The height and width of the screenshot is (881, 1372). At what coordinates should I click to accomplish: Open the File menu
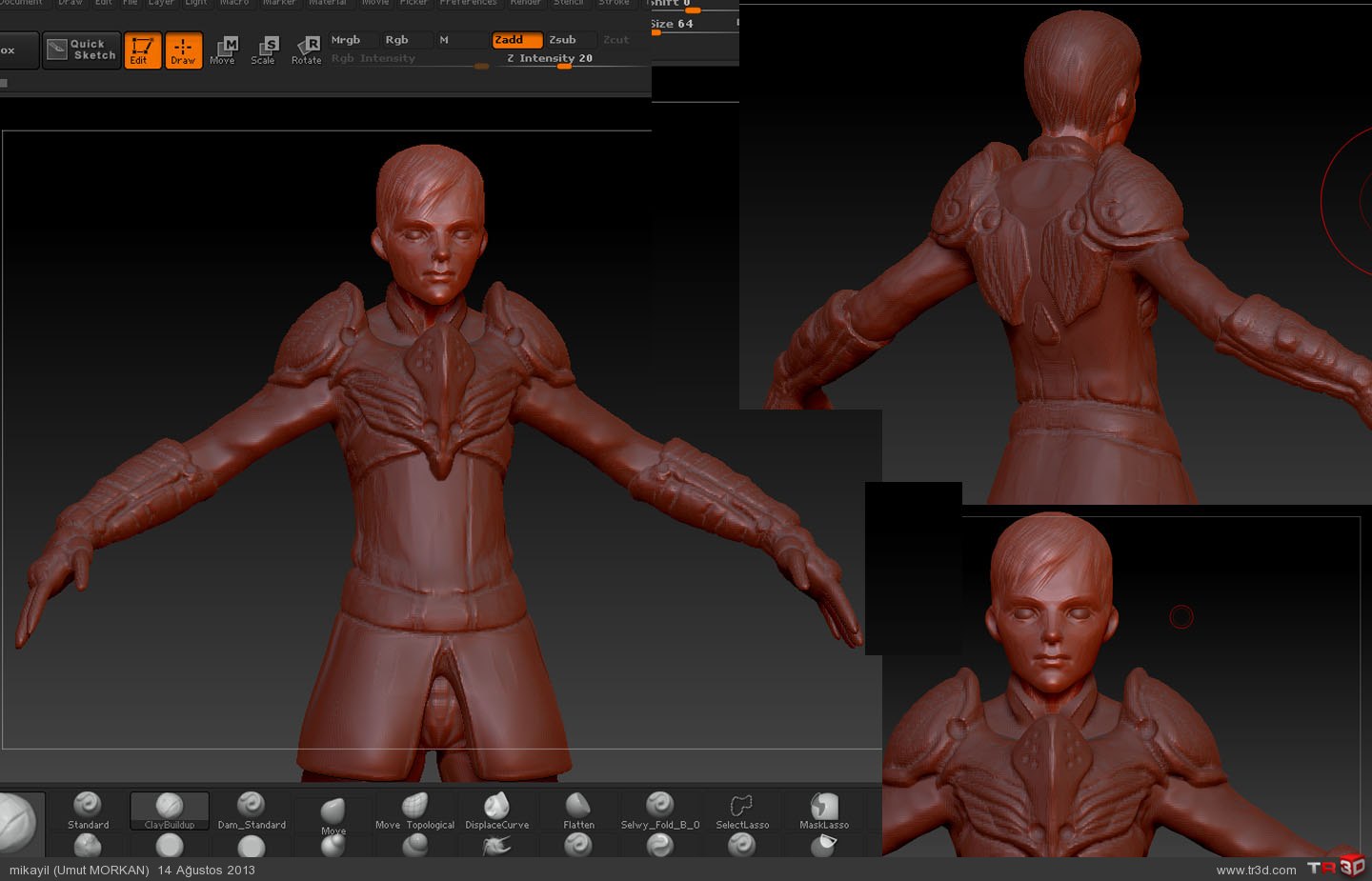131,3
